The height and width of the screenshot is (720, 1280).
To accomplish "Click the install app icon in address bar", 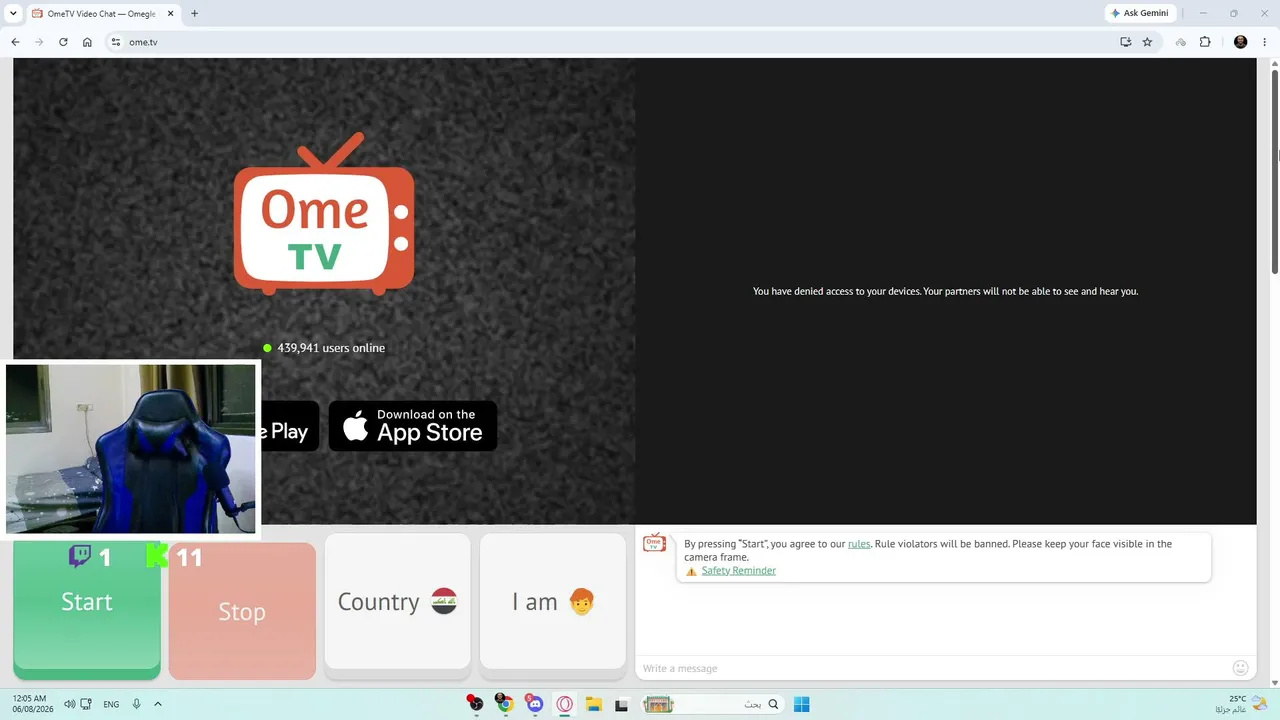I will [1125, 42].
